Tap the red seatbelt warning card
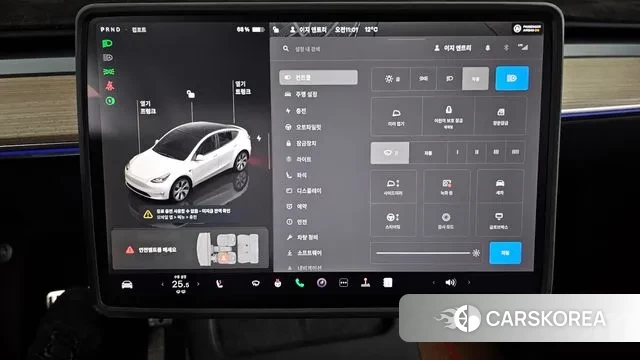This screenshot has height=360, width=640. (x=190, y=249)
